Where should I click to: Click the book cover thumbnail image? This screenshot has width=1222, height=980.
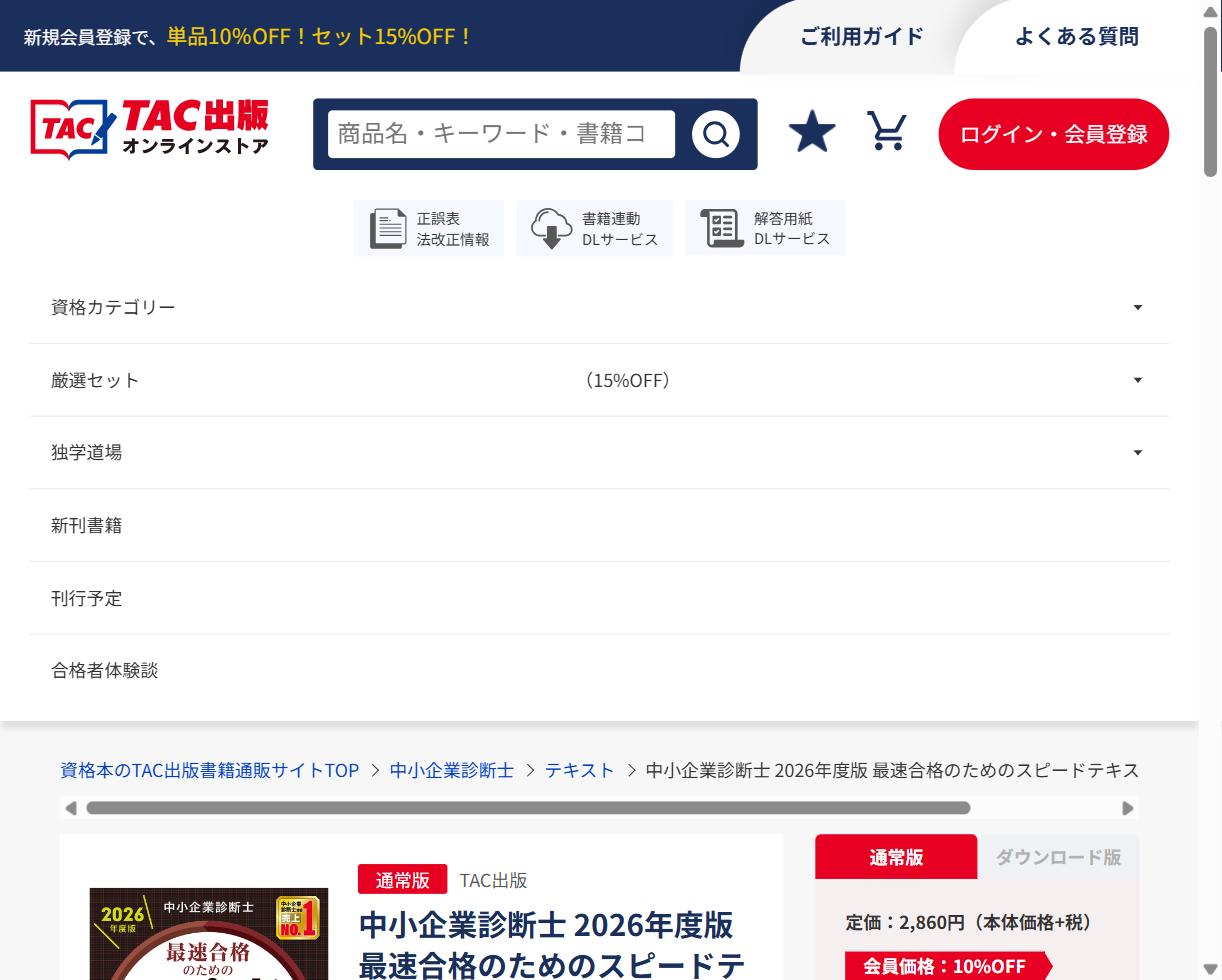209,934
